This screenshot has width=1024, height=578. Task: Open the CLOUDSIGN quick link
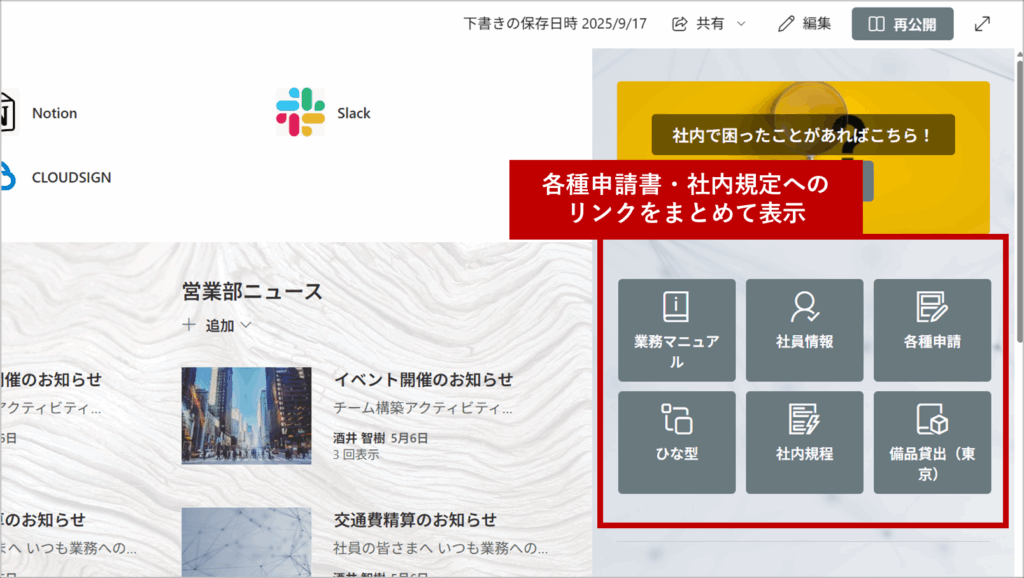click(x=71, y=178)
